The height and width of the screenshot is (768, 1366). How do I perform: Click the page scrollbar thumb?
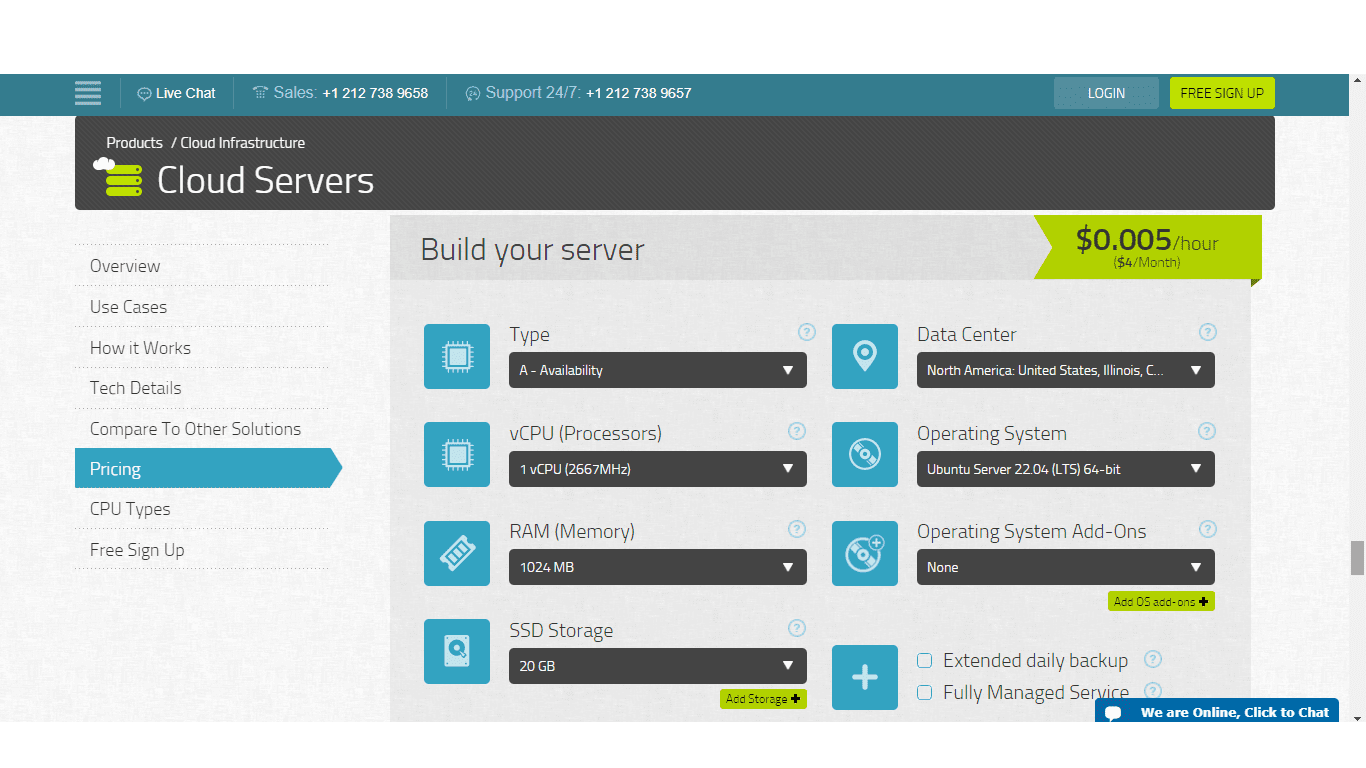1357,558
